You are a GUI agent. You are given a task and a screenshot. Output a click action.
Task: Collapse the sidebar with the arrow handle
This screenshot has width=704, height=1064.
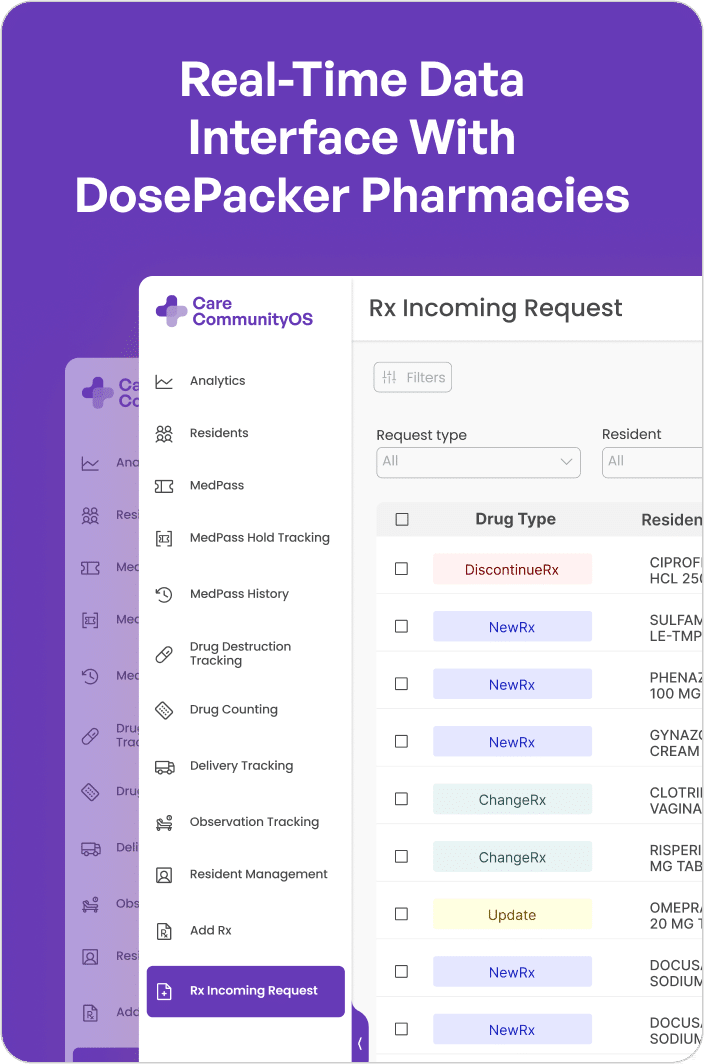(360, 1043)
